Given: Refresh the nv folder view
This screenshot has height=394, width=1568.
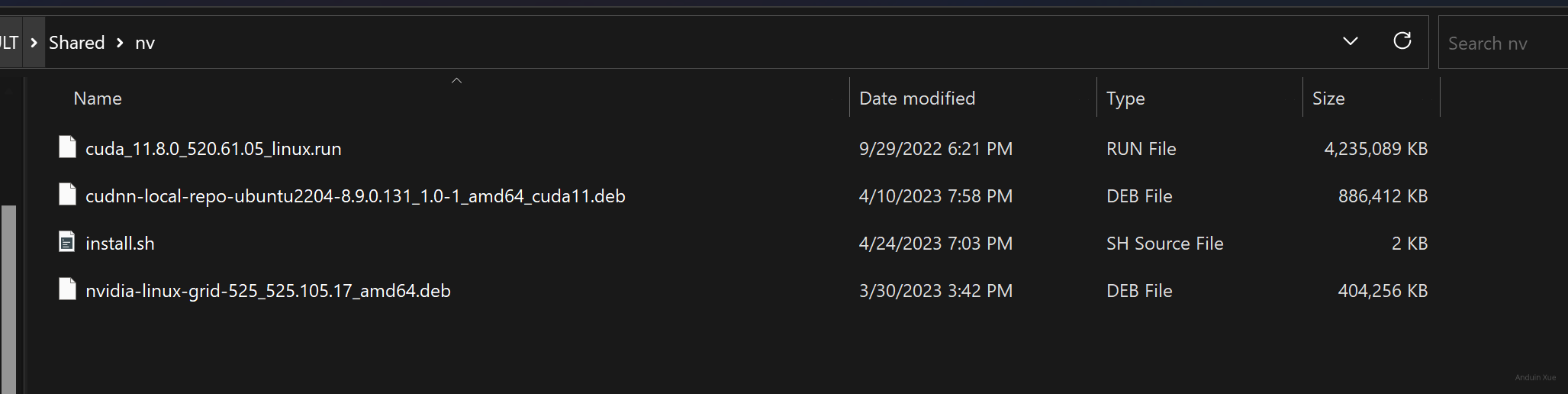Looking at the screenshot, I should click(x=1402, y=41).
